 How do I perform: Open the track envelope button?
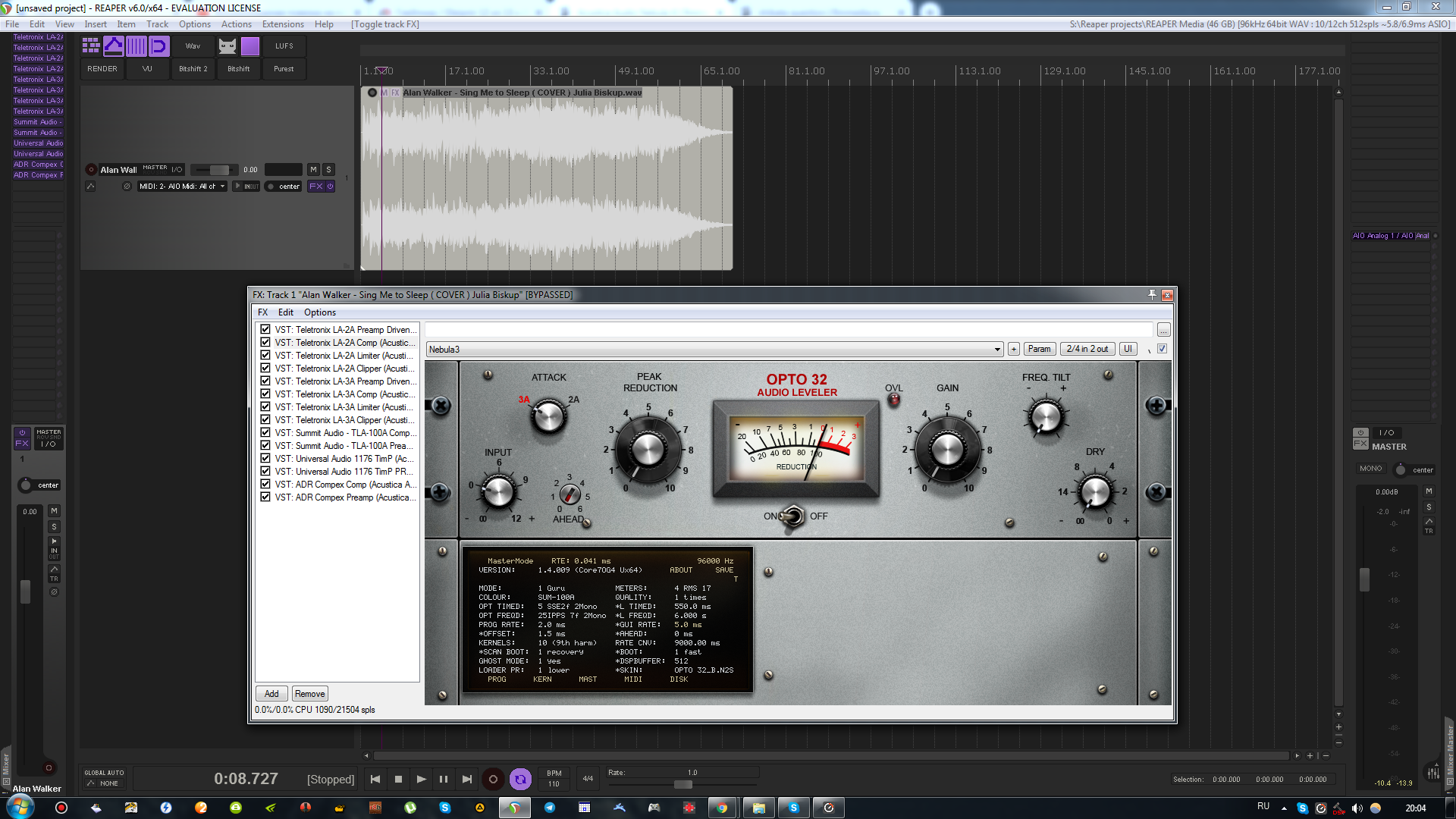pos(90,187)
